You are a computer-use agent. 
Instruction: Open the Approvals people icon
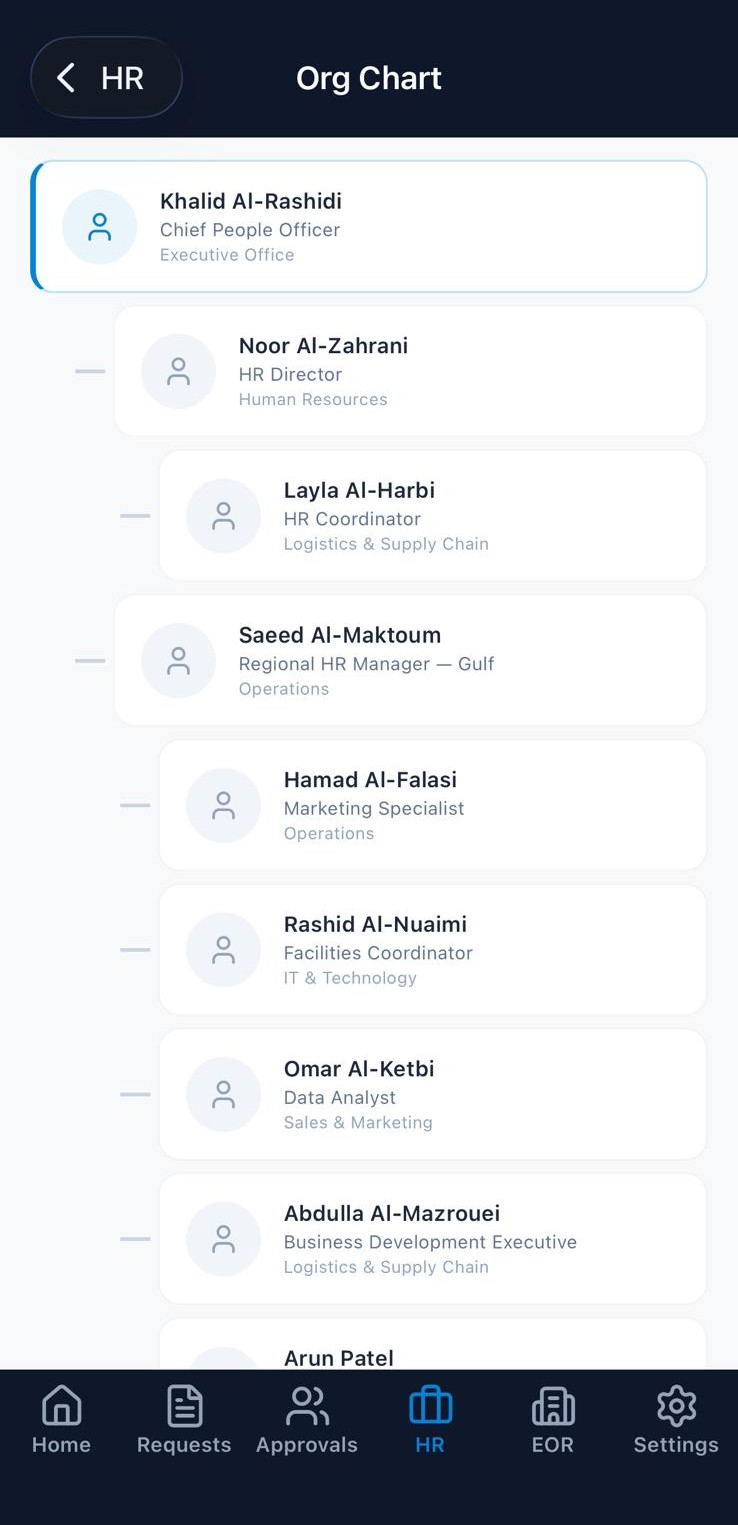[307, 1406]
